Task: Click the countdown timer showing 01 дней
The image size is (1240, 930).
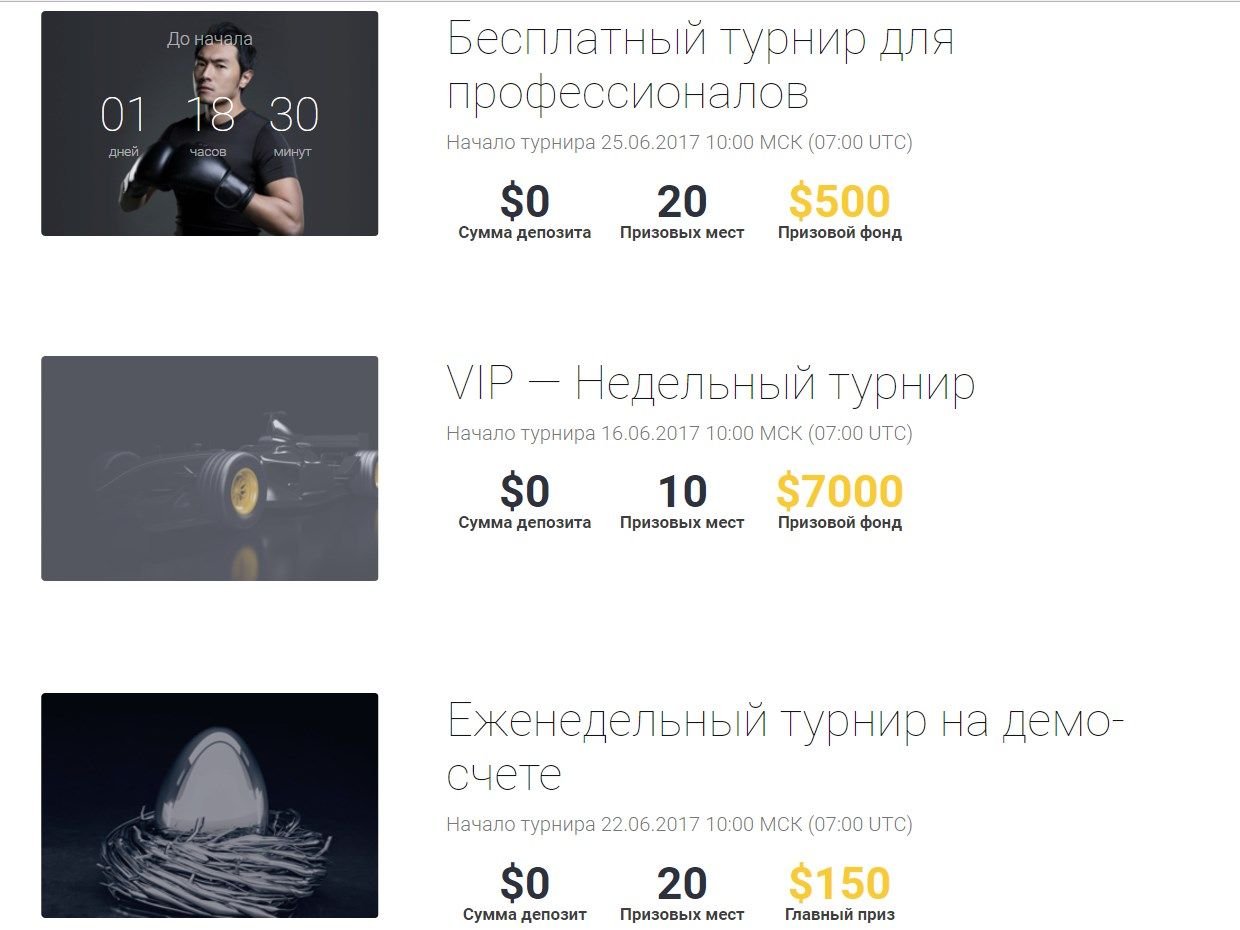Action: [124, 125]
